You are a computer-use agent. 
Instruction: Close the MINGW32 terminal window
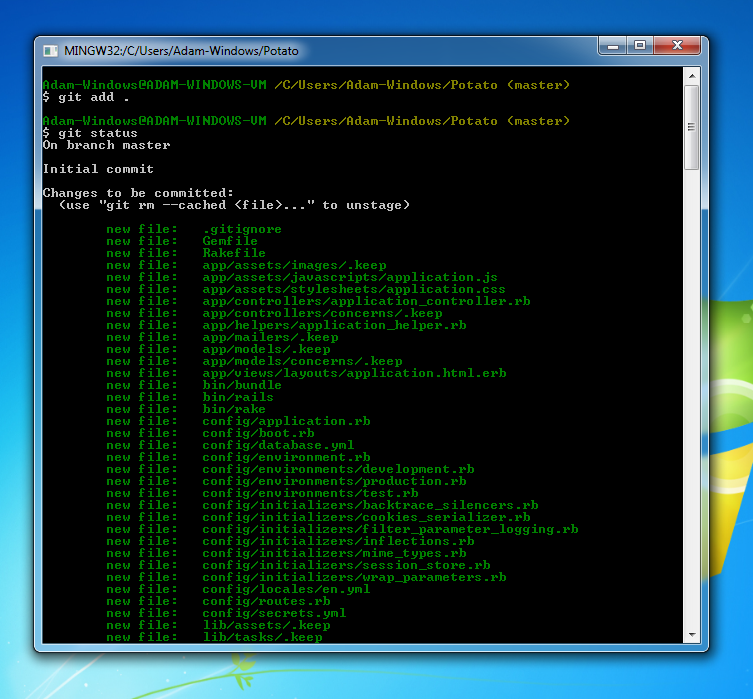tap(677, 46)
